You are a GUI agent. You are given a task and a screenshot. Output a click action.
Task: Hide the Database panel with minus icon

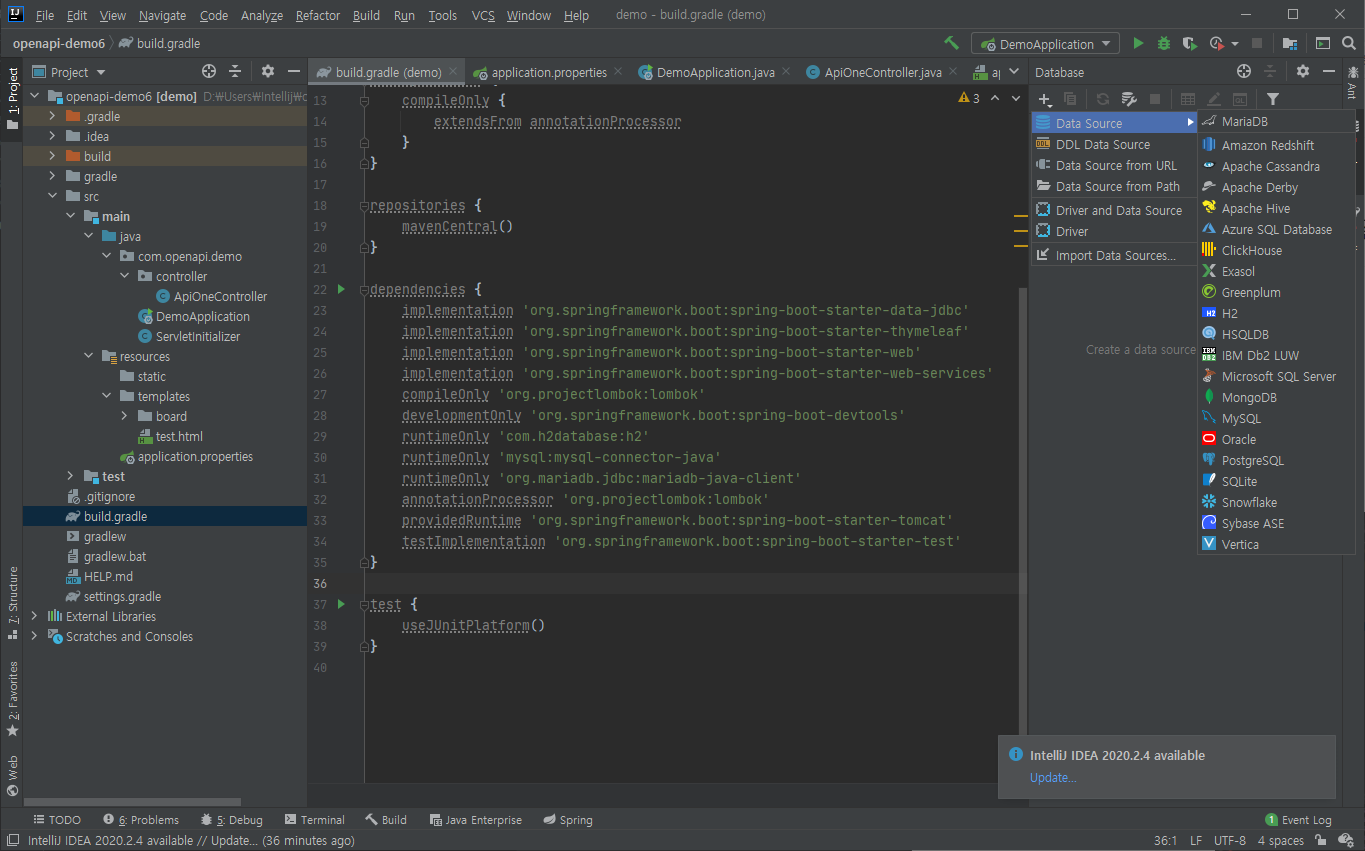pyautogui.click(x=1329, y=71)
